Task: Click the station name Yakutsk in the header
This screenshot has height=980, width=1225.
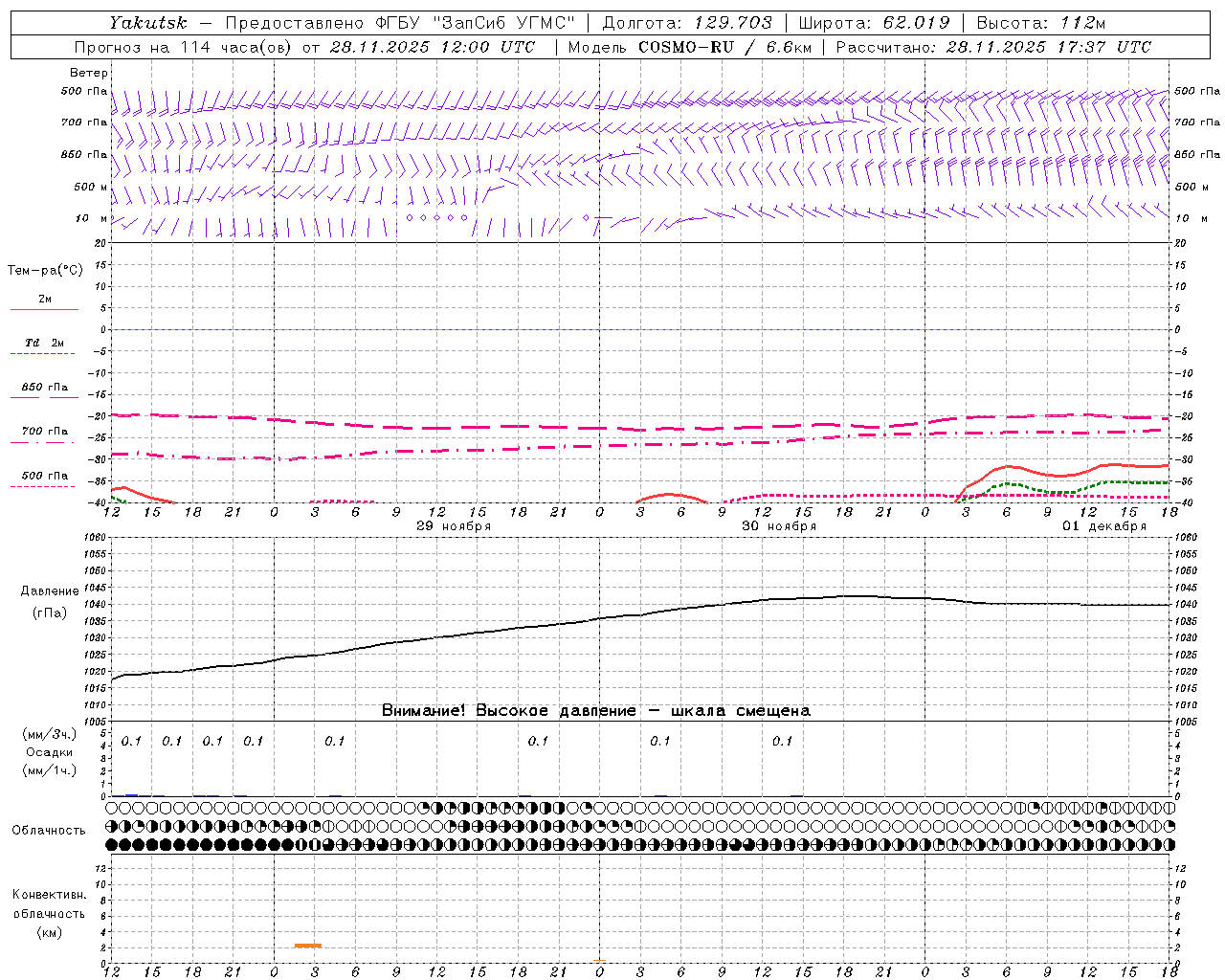Action: 148,23
